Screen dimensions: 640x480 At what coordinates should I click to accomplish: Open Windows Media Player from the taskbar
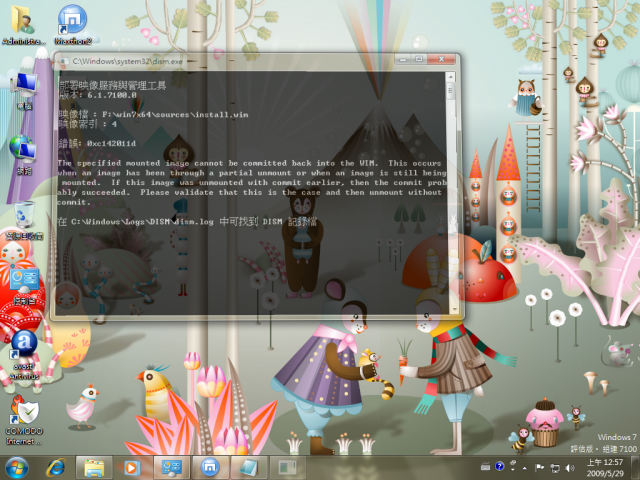click(131, 468)
